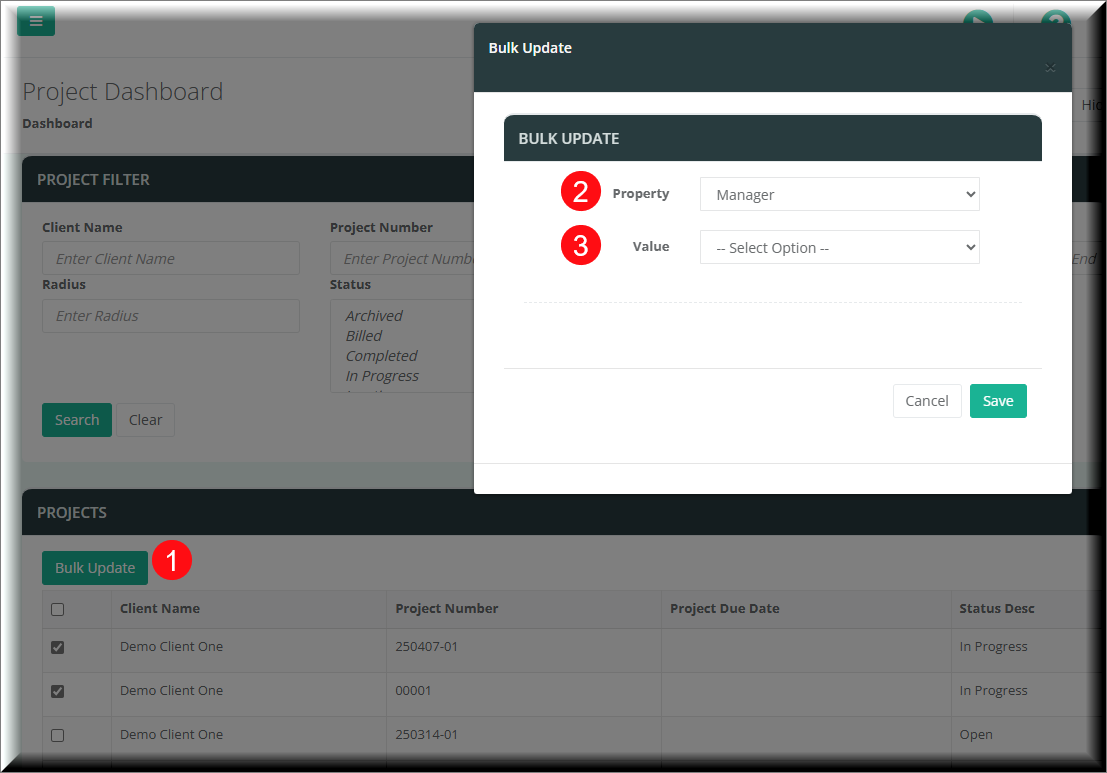Click the Search filter button

(76, 420)
